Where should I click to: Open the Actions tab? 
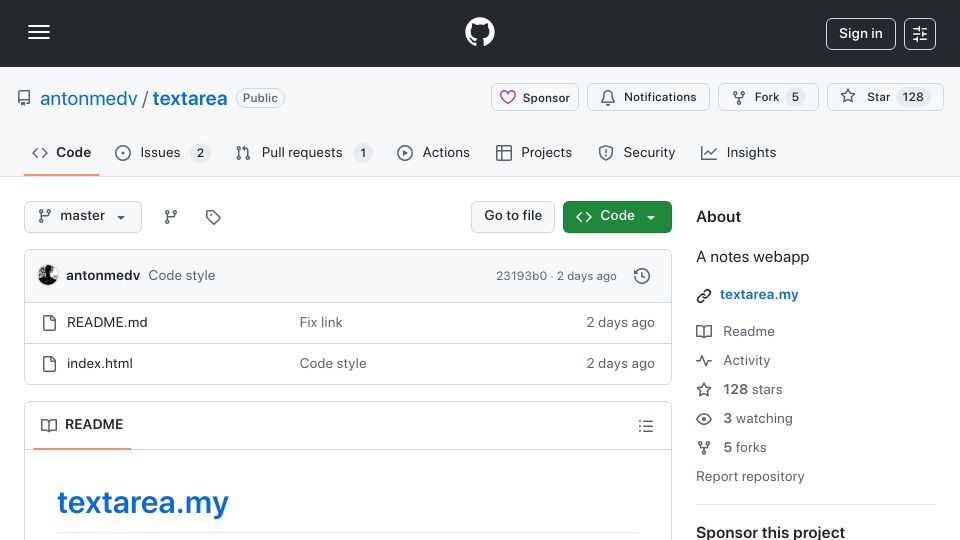pyautogui.click(x=433, y=152)
